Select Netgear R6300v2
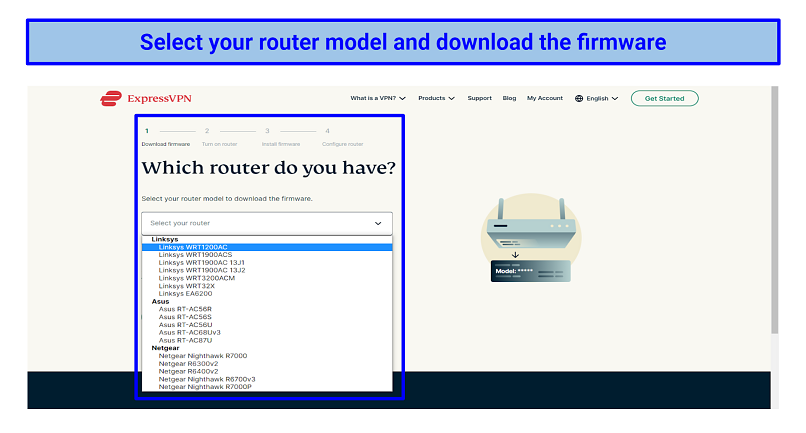This screenshot has height=433, width=806. tap(267, 364)
